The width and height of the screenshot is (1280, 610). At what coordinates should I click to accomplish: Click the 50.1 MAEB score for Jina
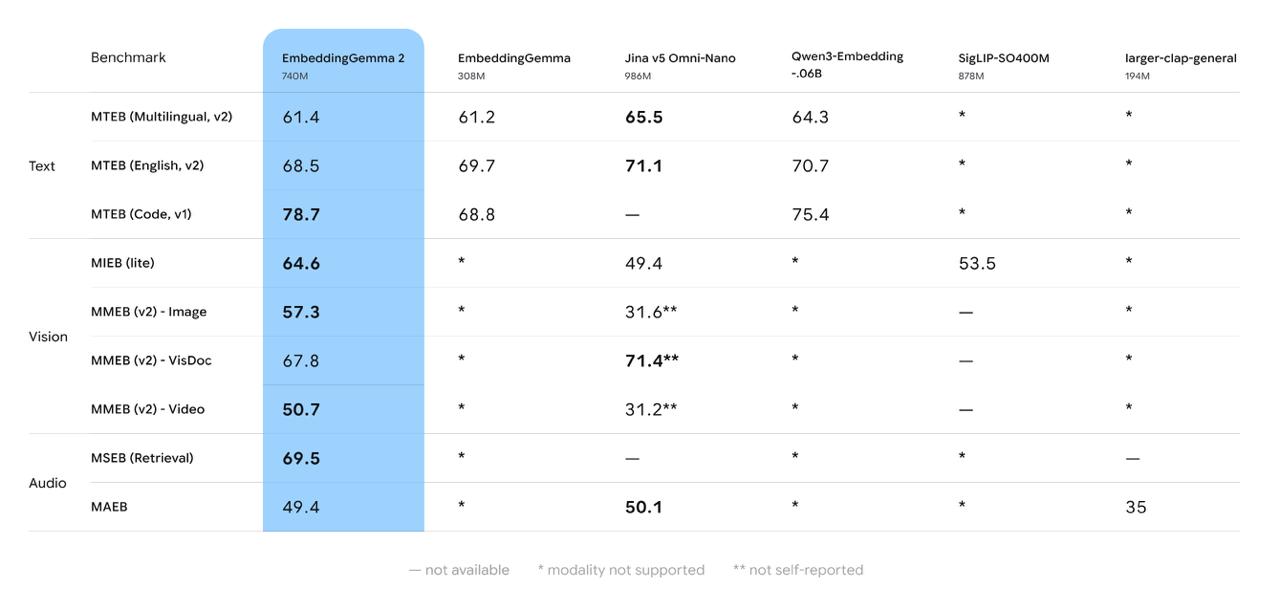pyautogui.click(x=644, y=507)
